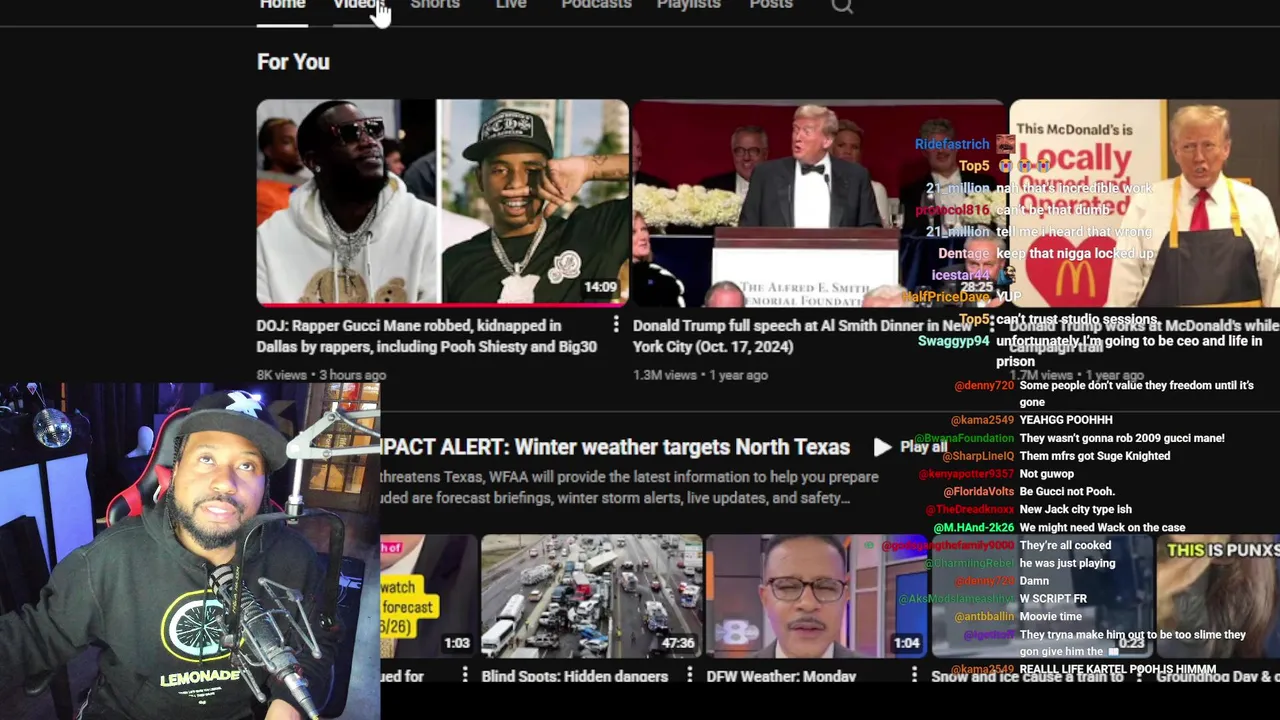
Task: Click the Play all triangle icon
Action: (882, 447)
